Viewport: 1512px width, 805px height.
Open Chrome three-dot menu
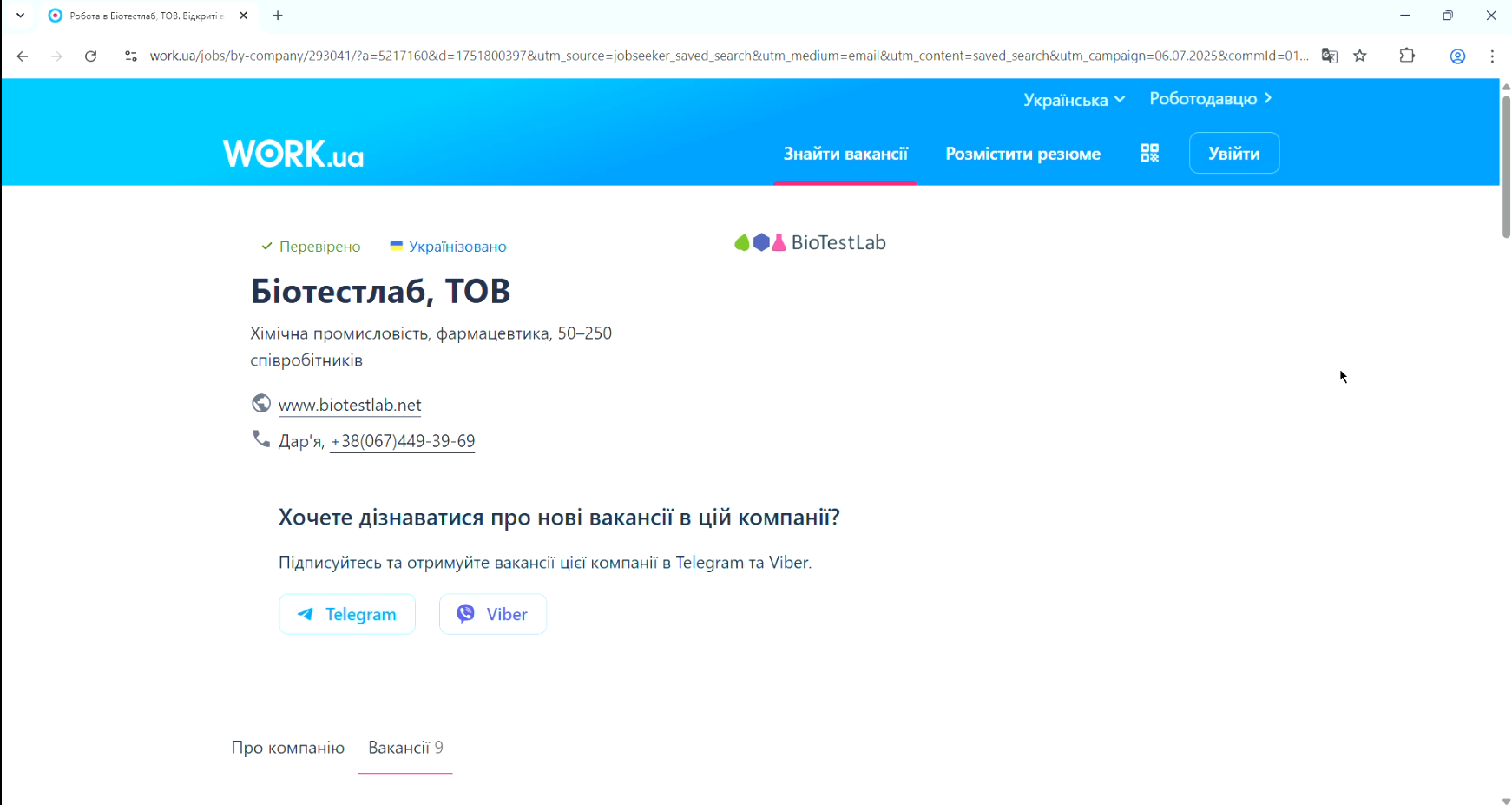(x=1492, y=56)
